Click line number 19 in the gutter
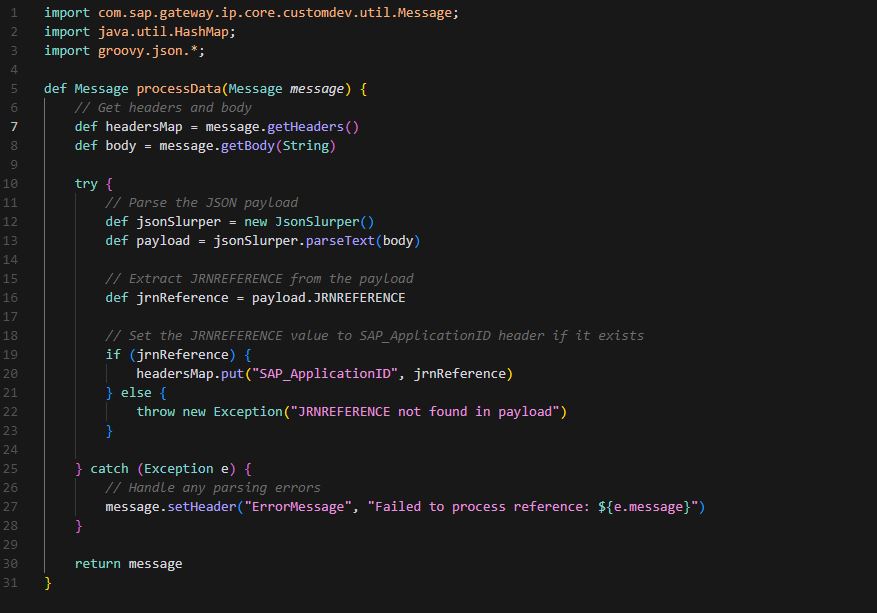The width and height of the screenshot is (877, 613). pos(11,354)
